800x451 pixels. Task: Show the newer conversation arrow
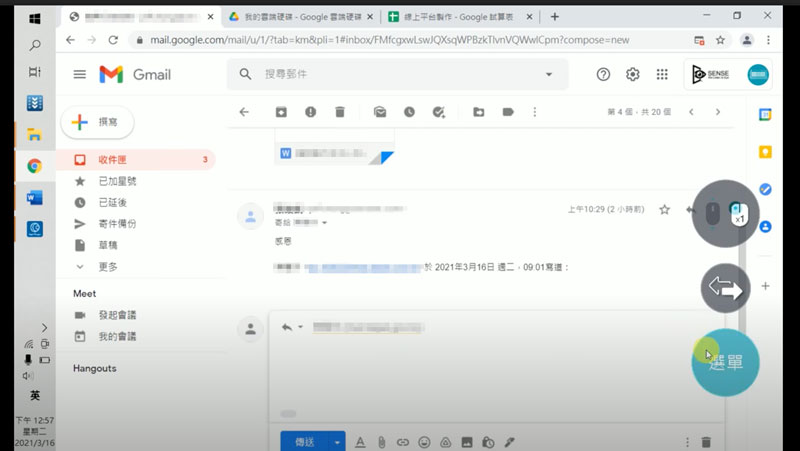coord(691,112)
